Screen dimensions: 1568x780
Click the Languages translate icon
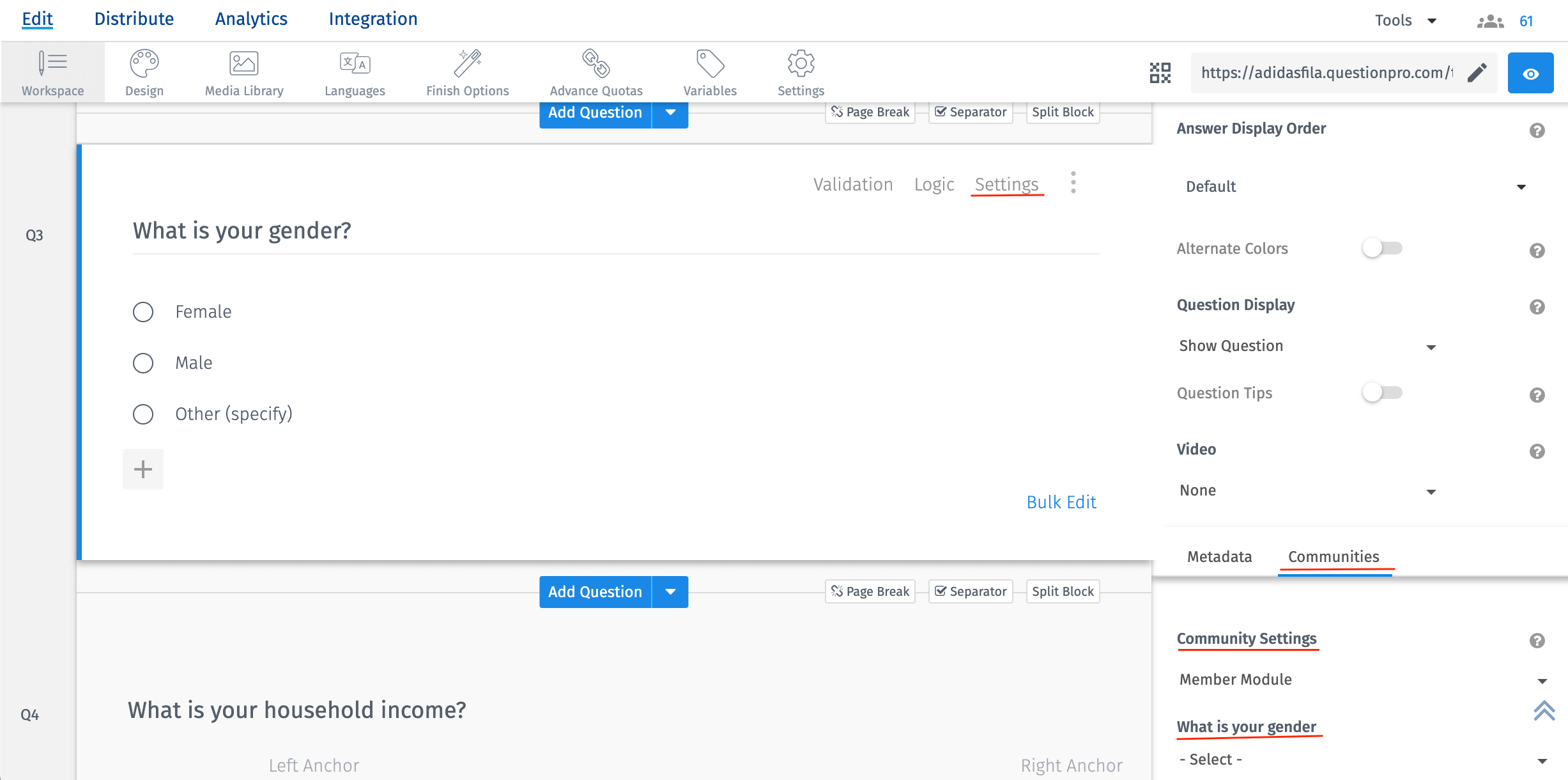355,64
